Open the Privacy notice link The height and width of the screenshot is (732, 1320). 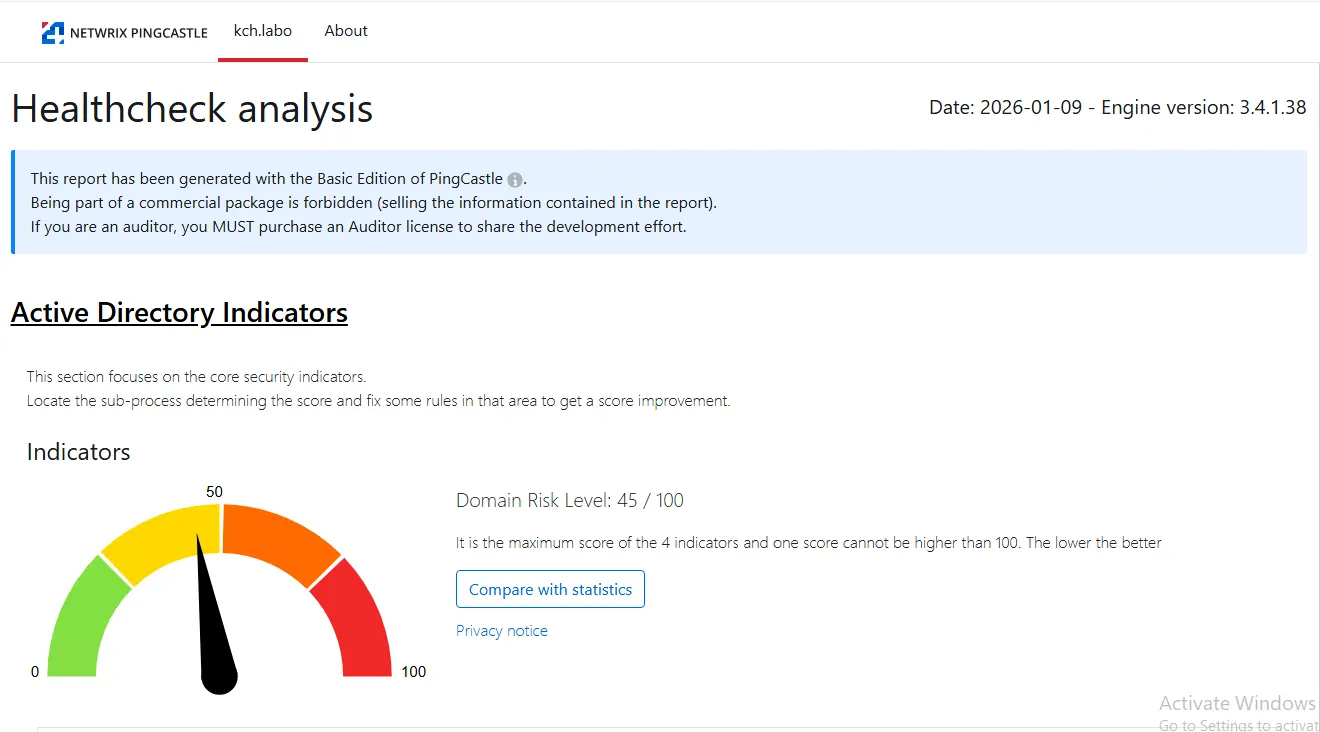[502, 631]
